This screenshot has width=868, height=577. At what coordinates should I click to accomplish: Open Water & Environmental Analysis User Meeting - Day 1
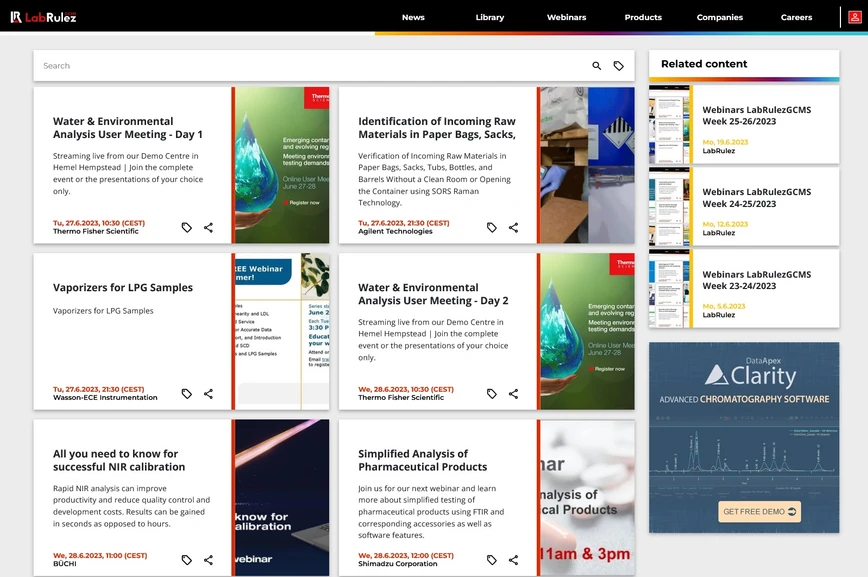pos(128,128)
